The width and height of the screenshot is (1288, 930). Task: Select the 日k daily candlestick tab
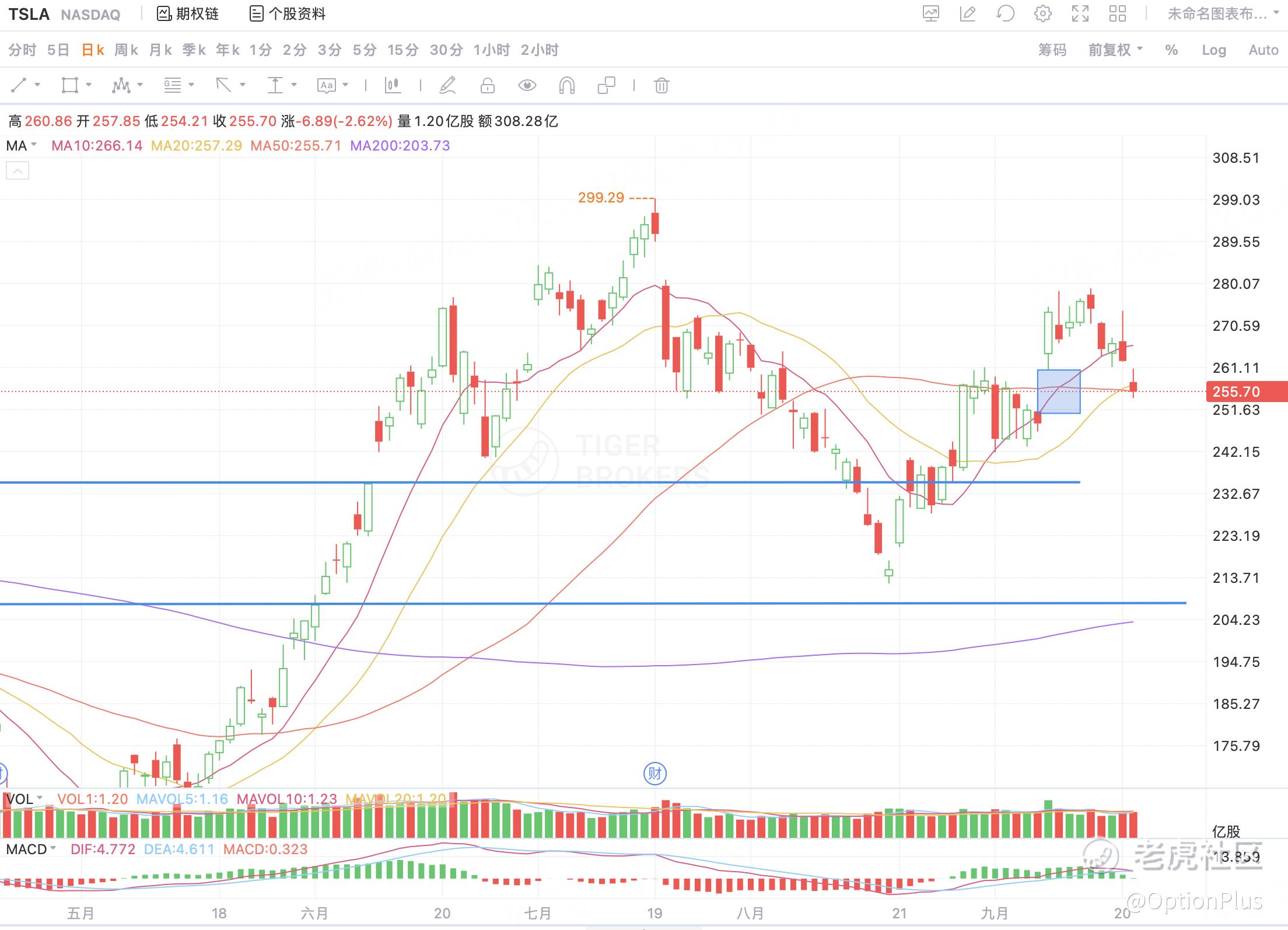pos(93,50)
